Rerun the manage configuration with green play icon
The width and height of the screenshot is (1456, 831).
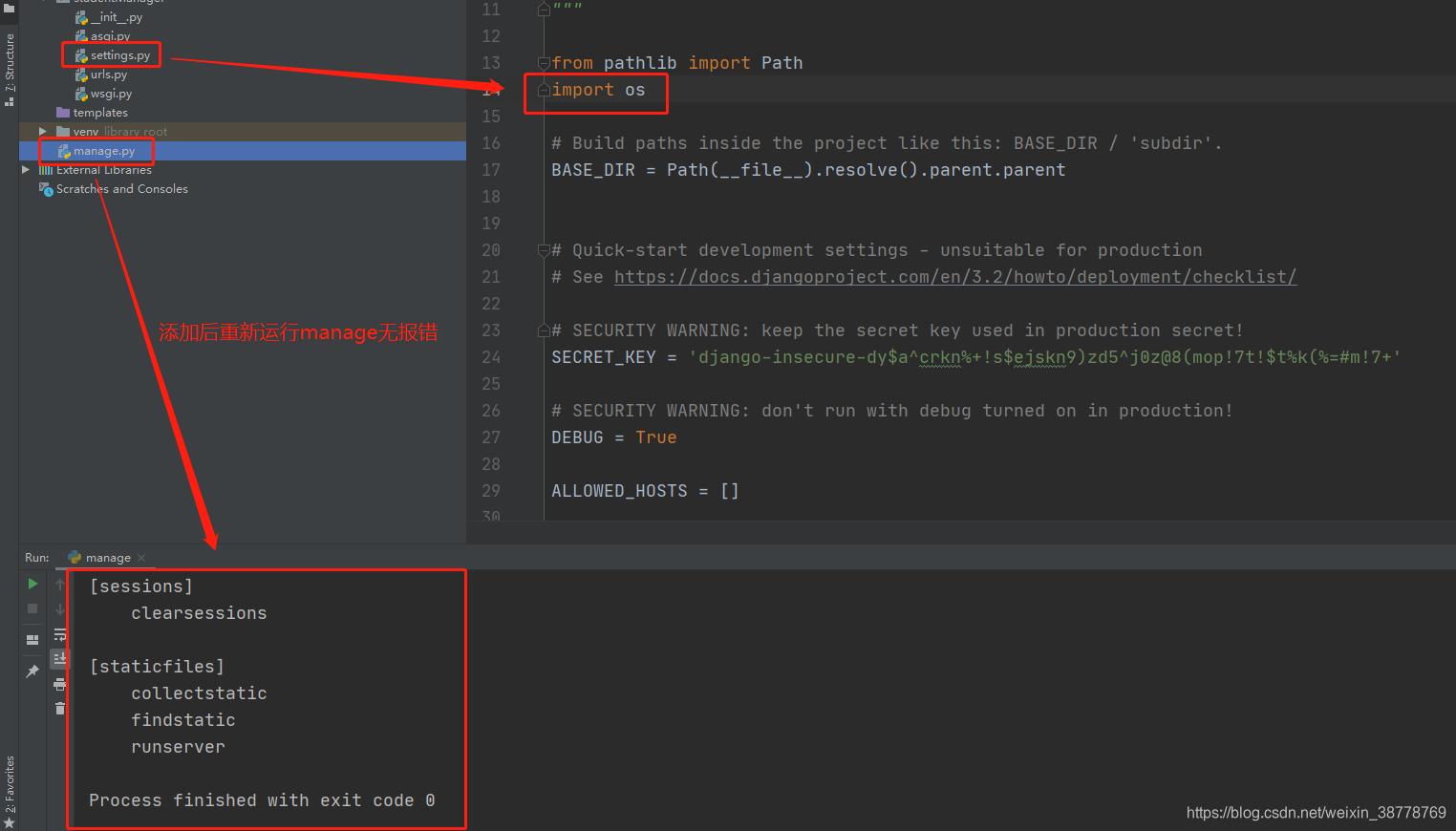click(x=32, y=584)
